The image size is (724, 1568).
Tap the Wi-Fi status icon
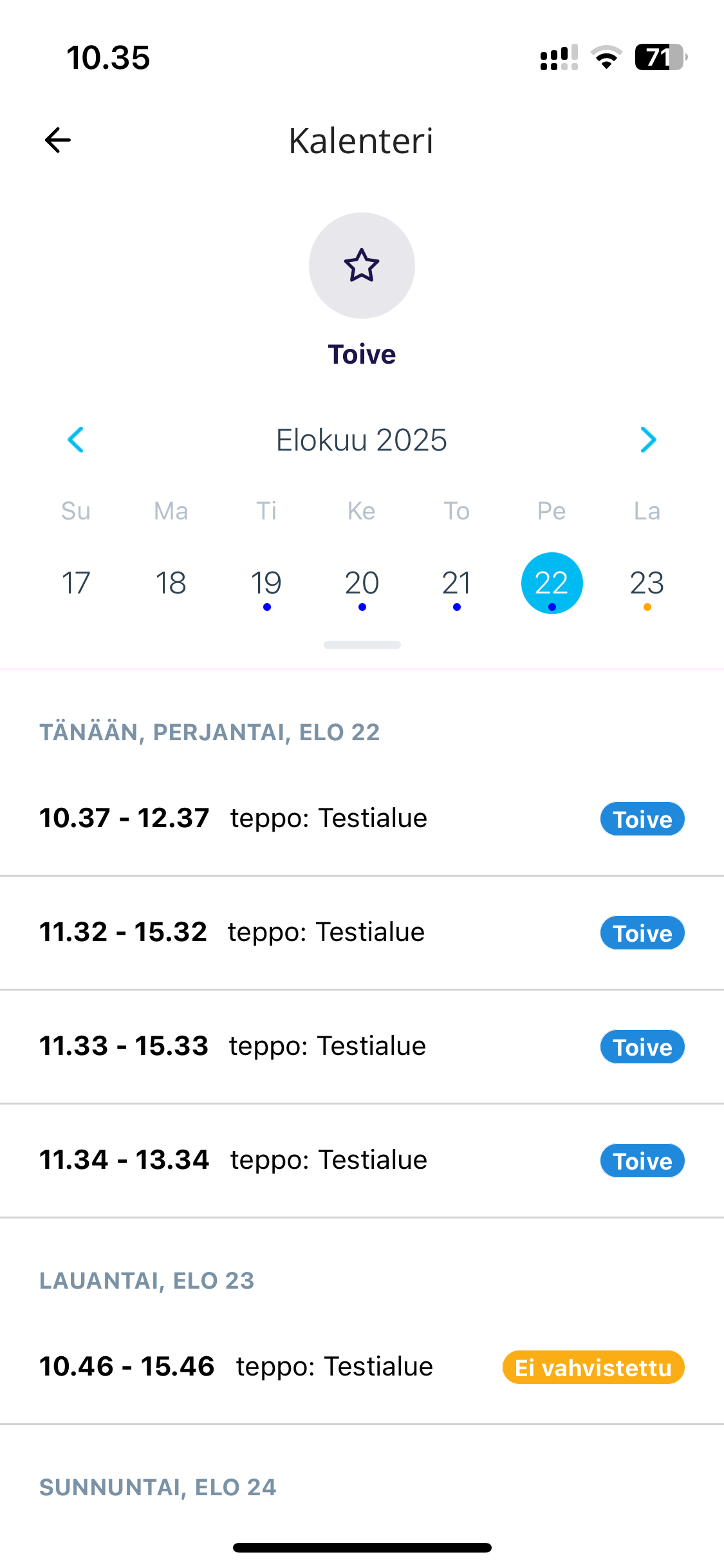point(606,57)
